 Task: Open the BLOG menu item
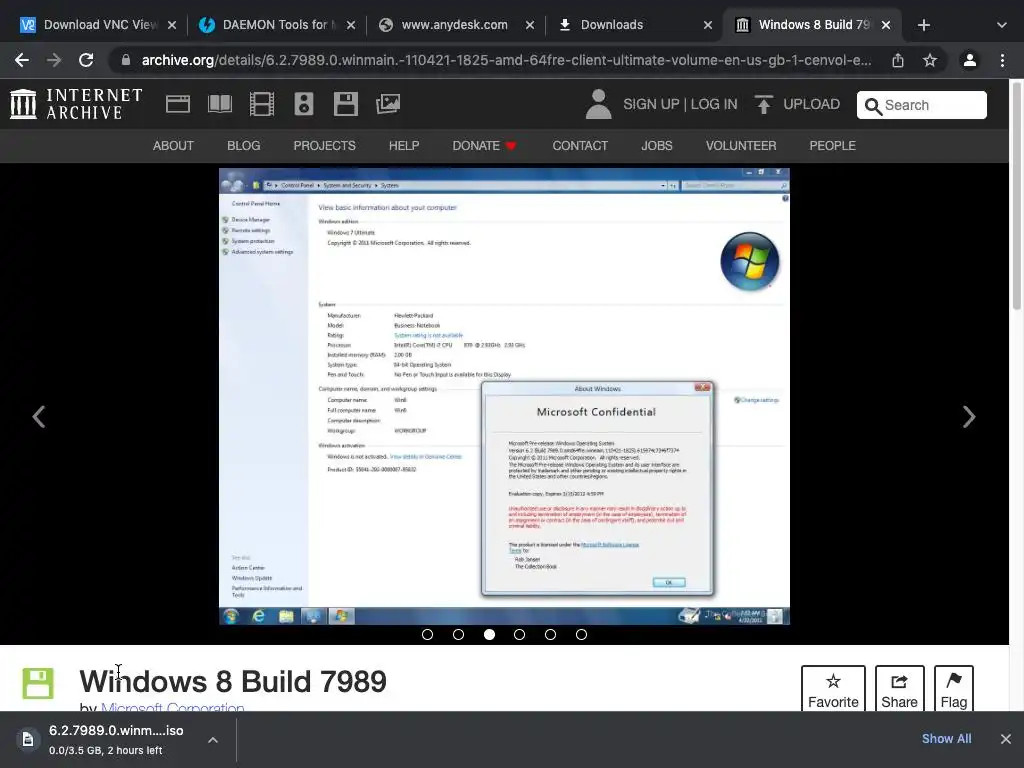tap(244, 146)
